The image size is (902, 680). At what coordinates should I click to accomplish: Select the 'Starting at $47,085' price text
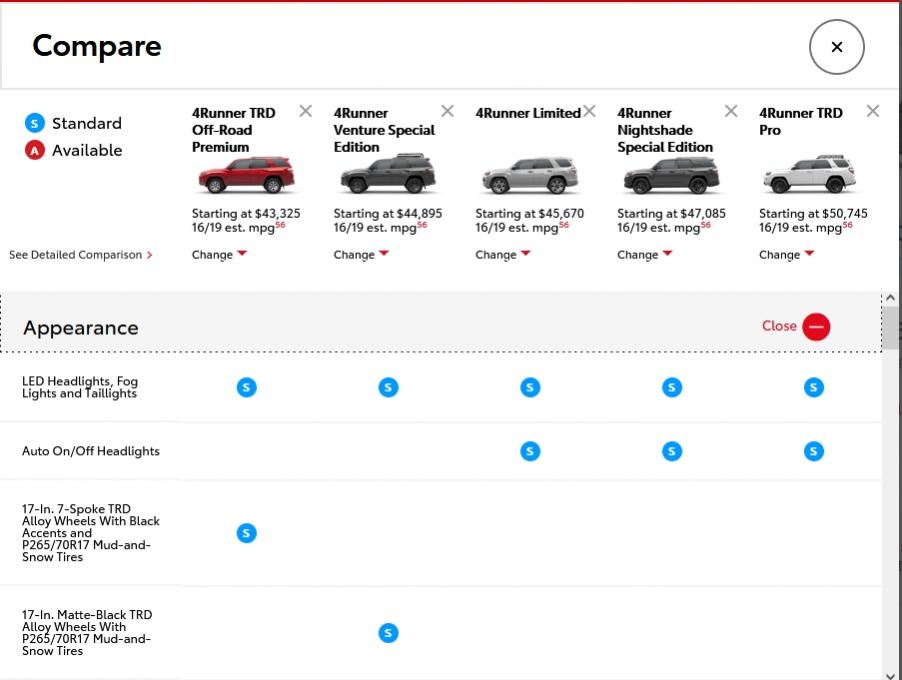[x=671, y=213]
